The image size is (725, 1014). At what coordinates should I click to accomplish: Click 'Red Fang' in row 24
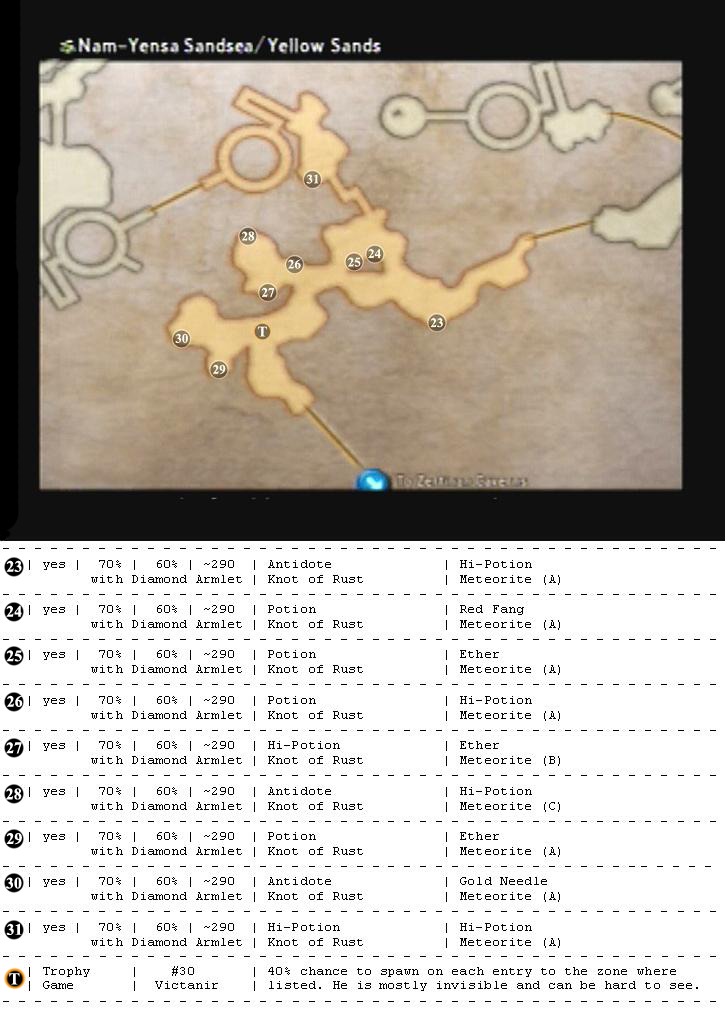click(x=492, y=609)
